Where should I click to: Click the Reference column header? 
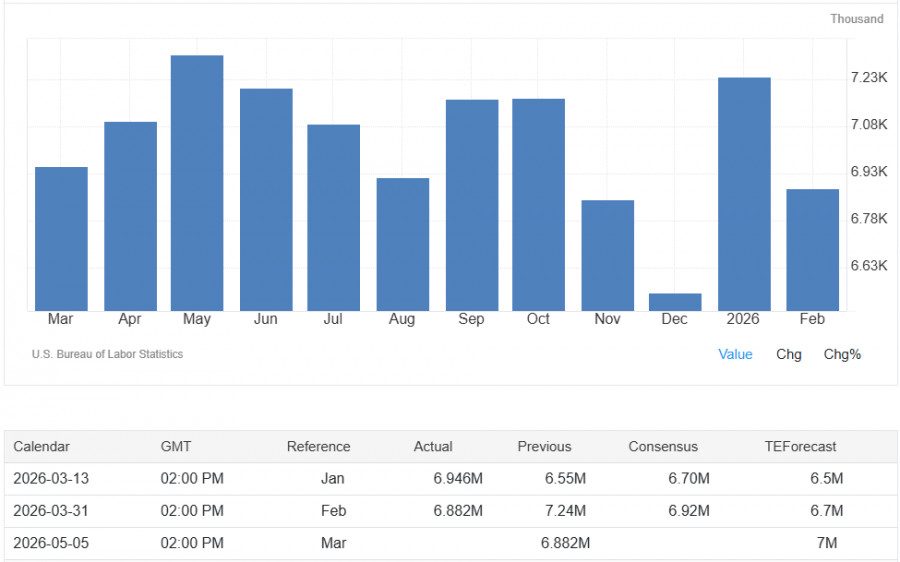(319, 447)
